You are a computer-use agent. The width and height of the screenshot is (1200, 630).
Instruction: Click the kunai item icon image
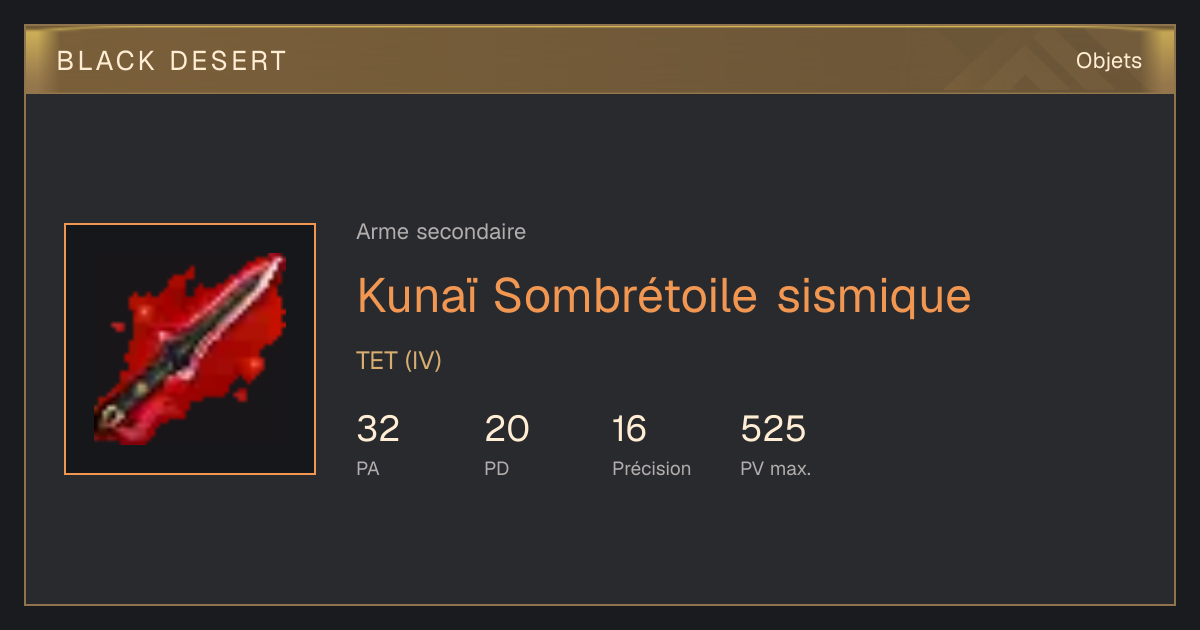pos(190,349)
